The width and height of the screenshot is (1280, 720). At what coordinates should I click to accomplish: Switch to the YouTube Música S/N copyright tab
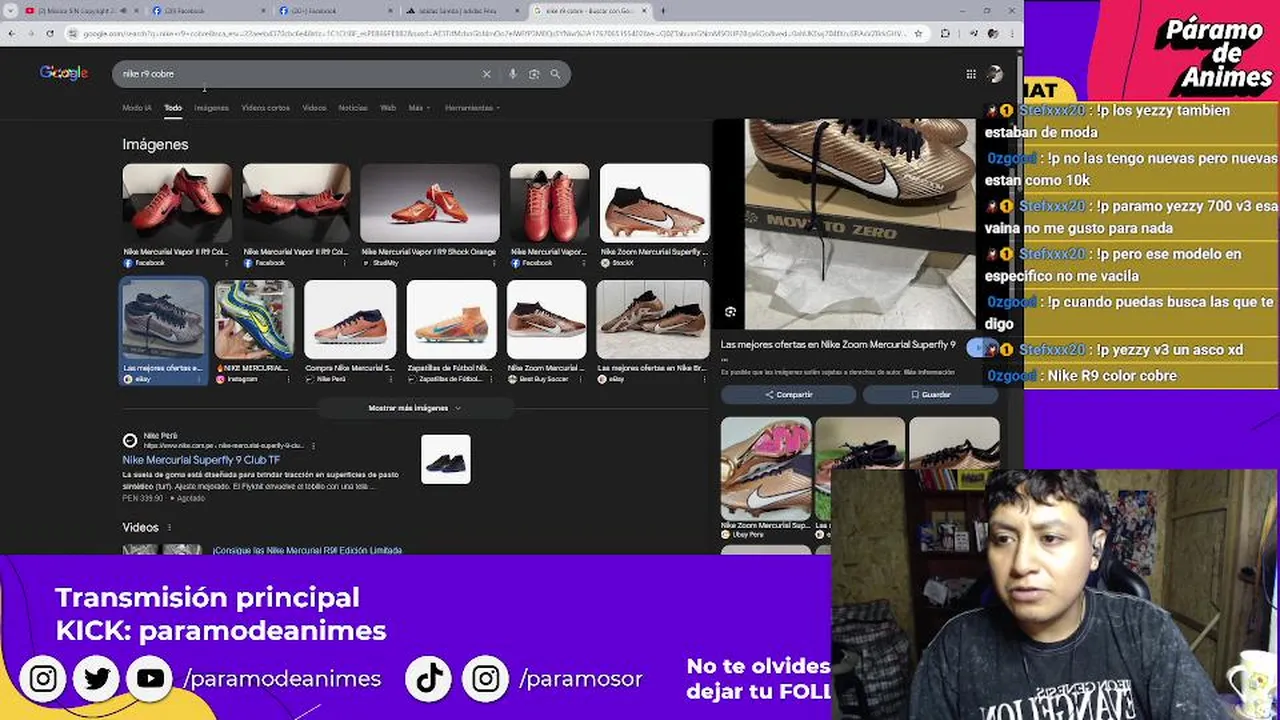[80, 11]
